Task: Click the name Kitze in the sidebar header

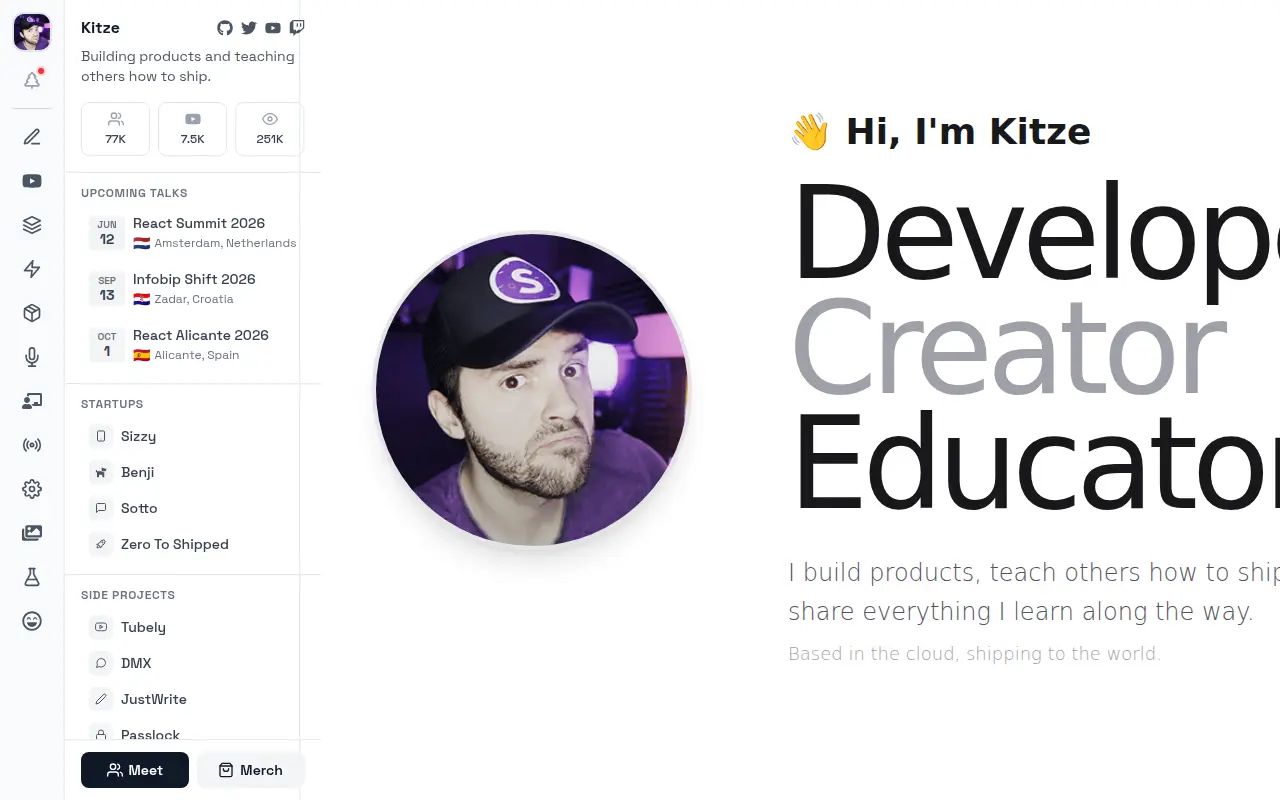Action: (x=100, y=28)
